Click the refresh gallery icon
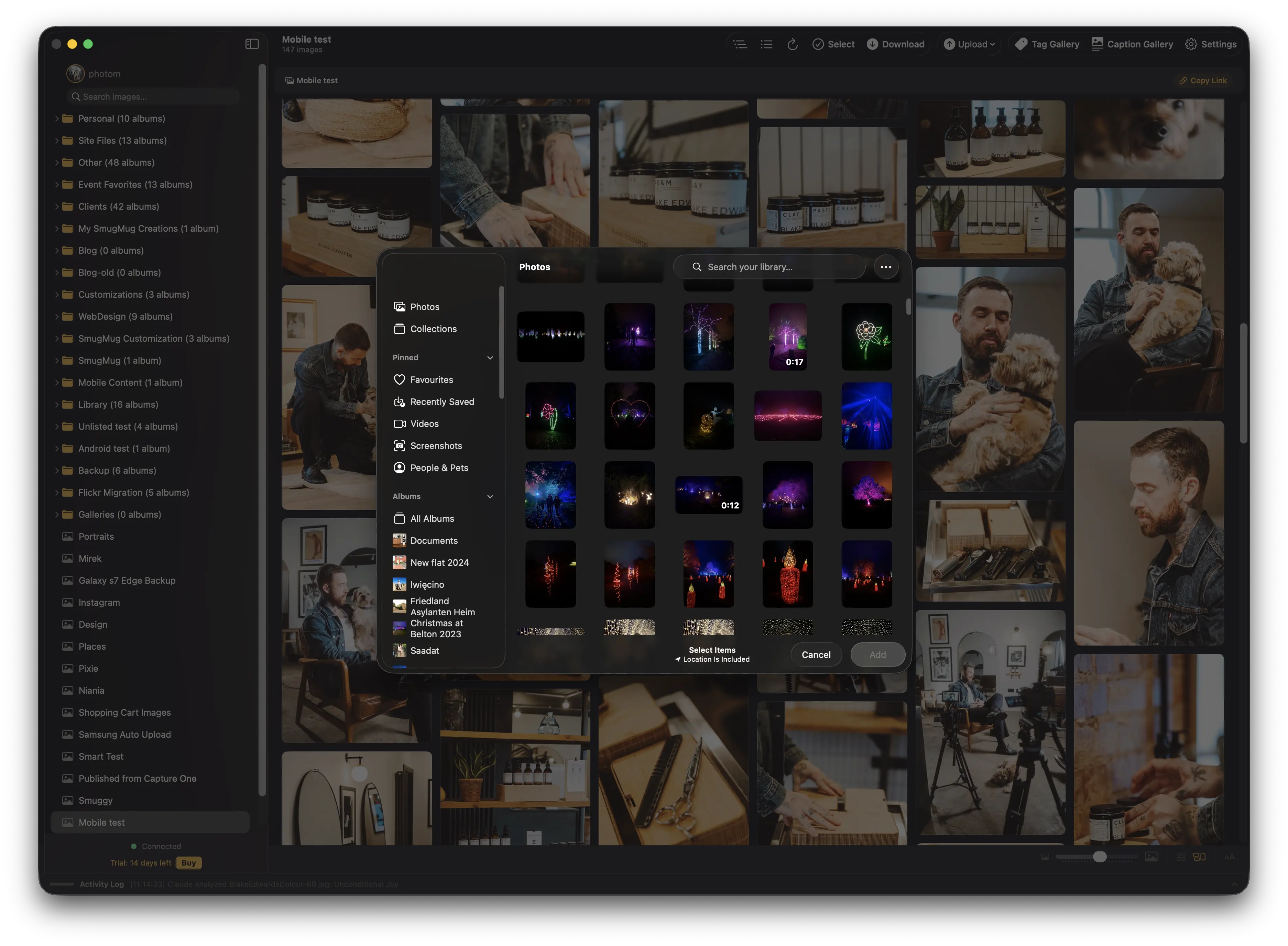 point(793,44)
